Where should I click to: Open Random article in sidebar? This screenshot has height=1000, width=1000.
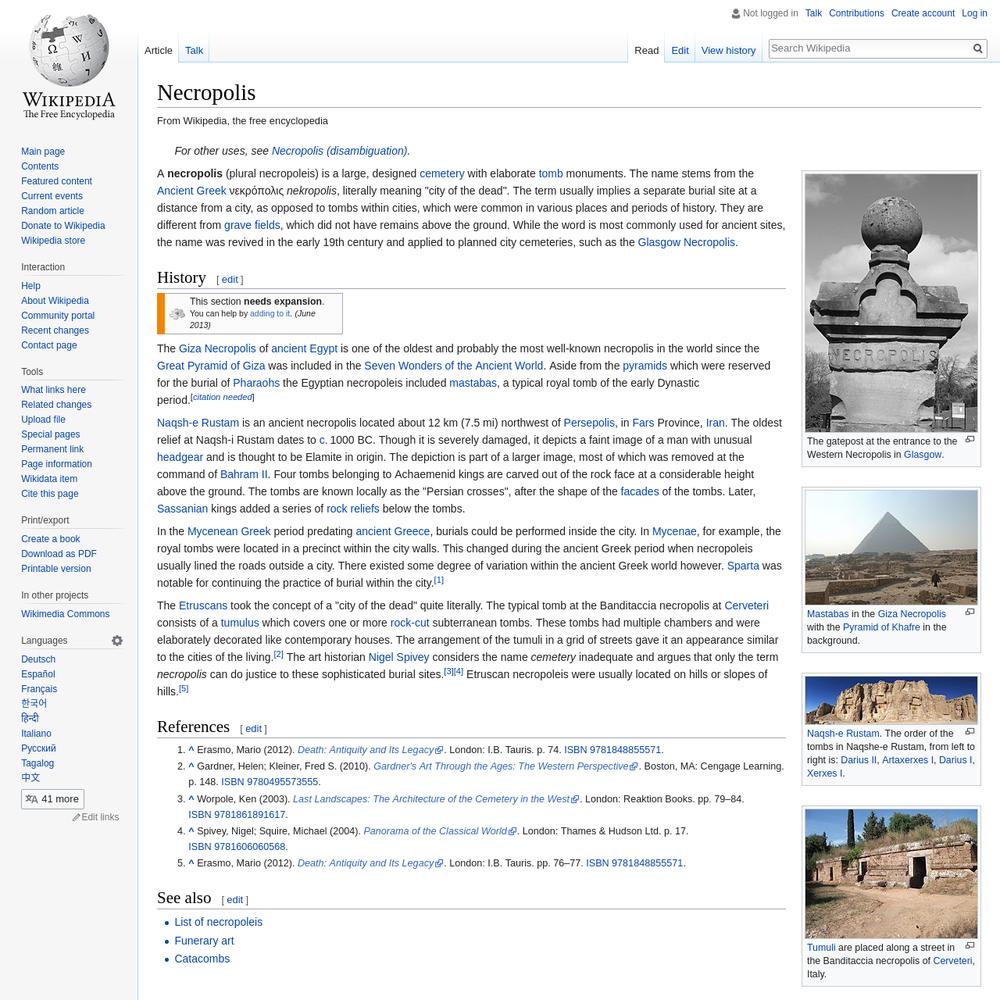[x=52, y=210]
